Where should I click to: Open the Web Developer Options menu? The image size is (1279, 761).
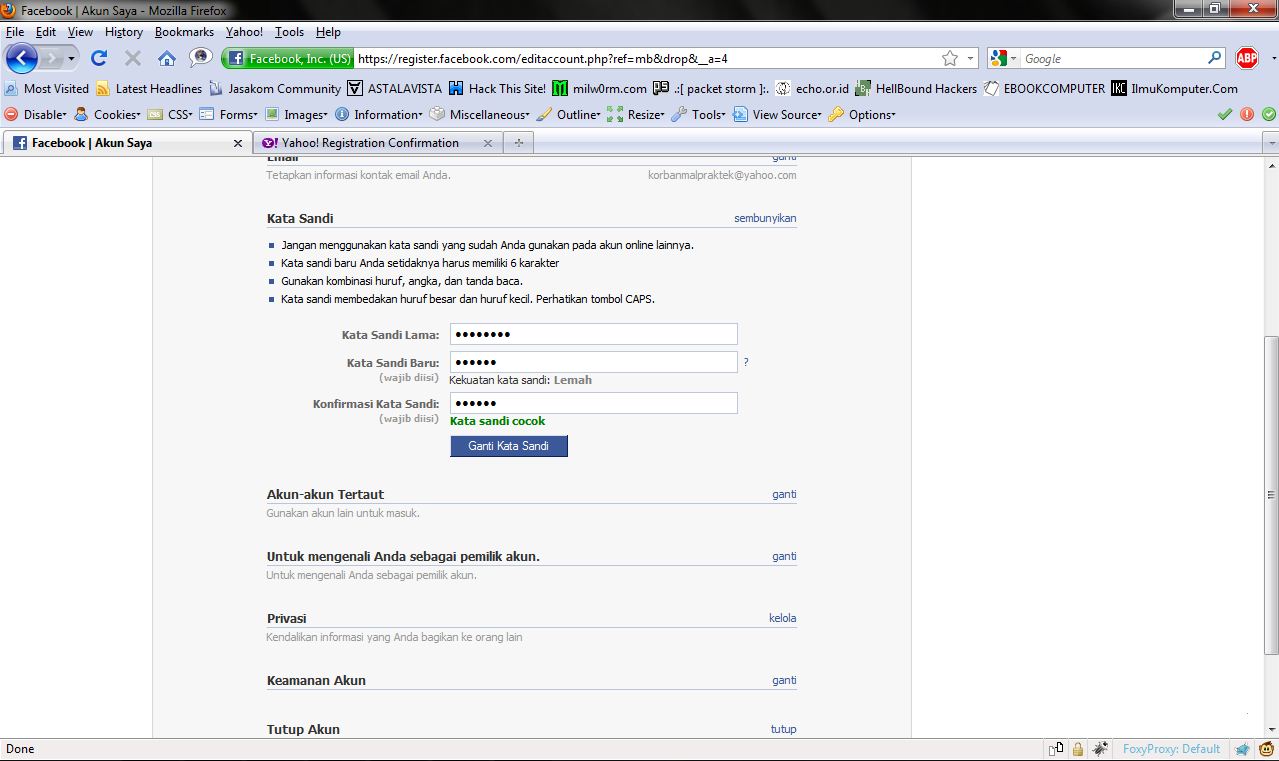coord(862,114)
